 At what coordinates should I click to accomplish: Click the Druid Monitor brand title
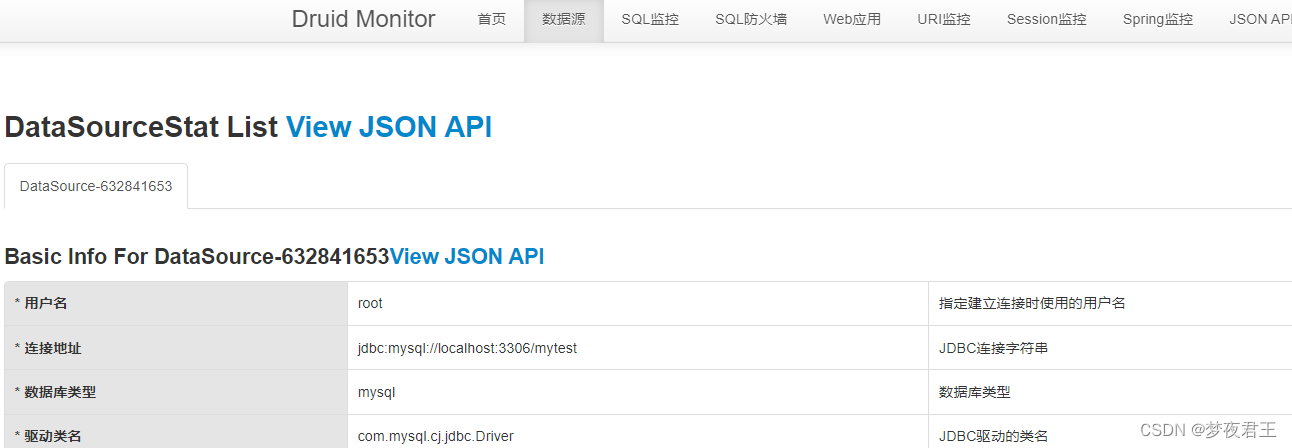point(363,19)
